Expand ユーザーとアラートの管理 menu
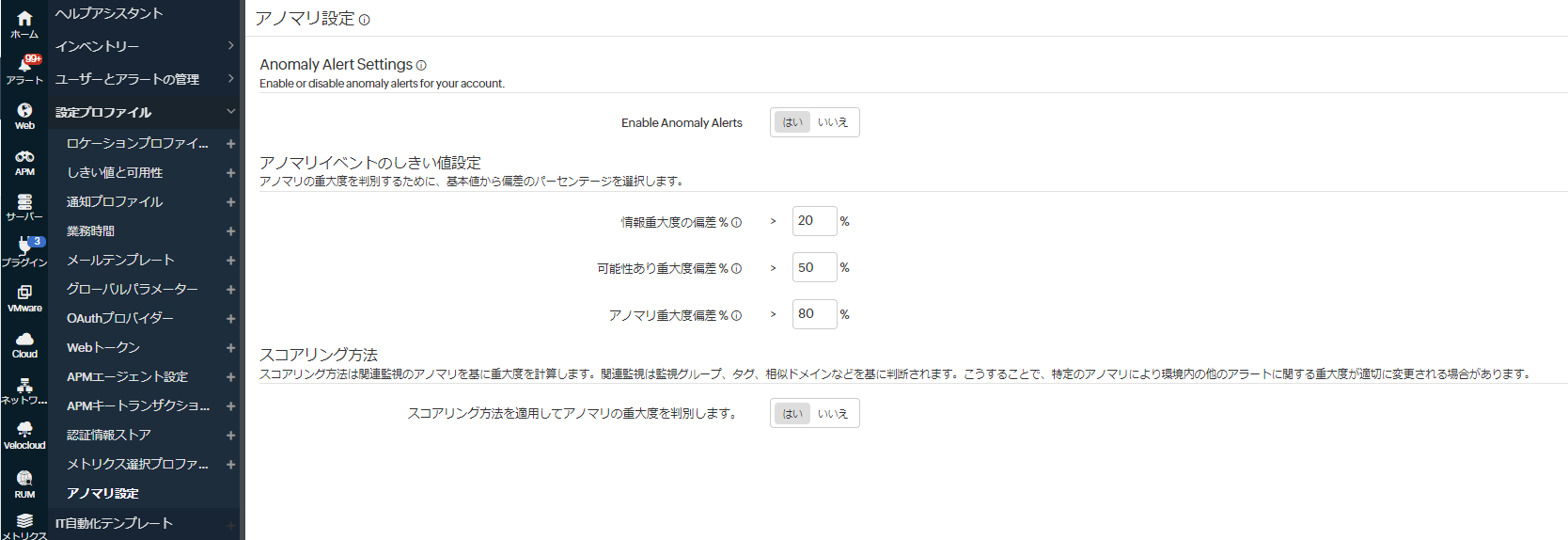Image resolution: width=1568 pixels, height=540 pixels. click(141, 79)
